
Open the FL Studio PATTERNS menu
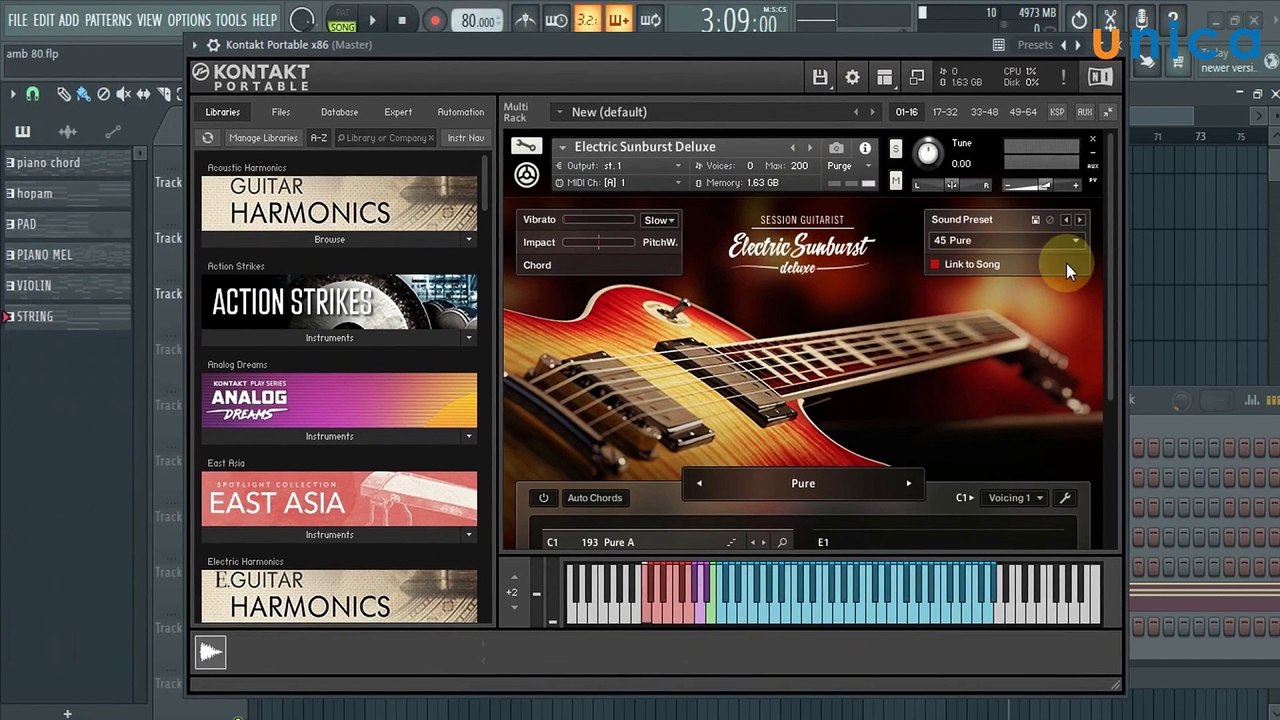point(108,20)
